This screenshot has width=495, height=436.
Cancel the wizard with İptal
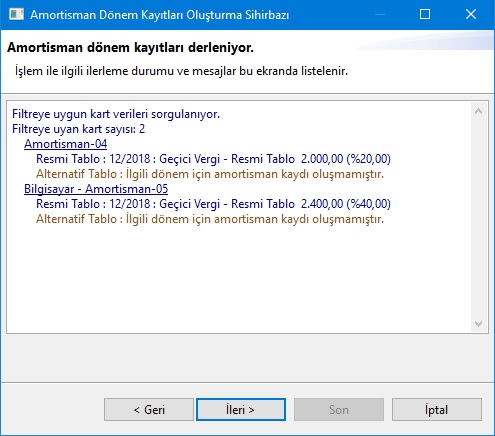pos(437,410)
